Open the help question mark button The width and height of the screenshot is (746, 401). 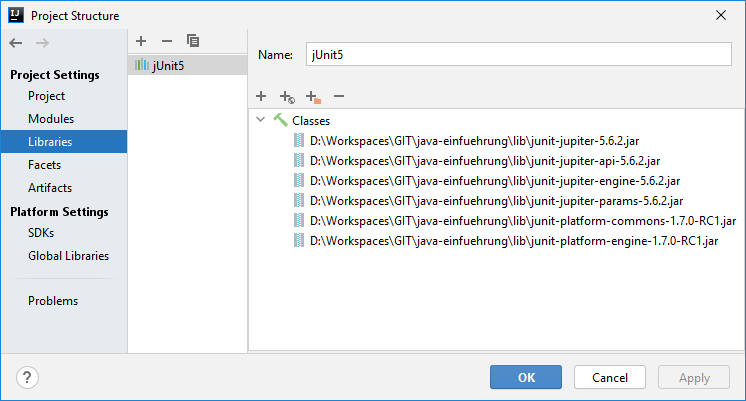[27, 378]
